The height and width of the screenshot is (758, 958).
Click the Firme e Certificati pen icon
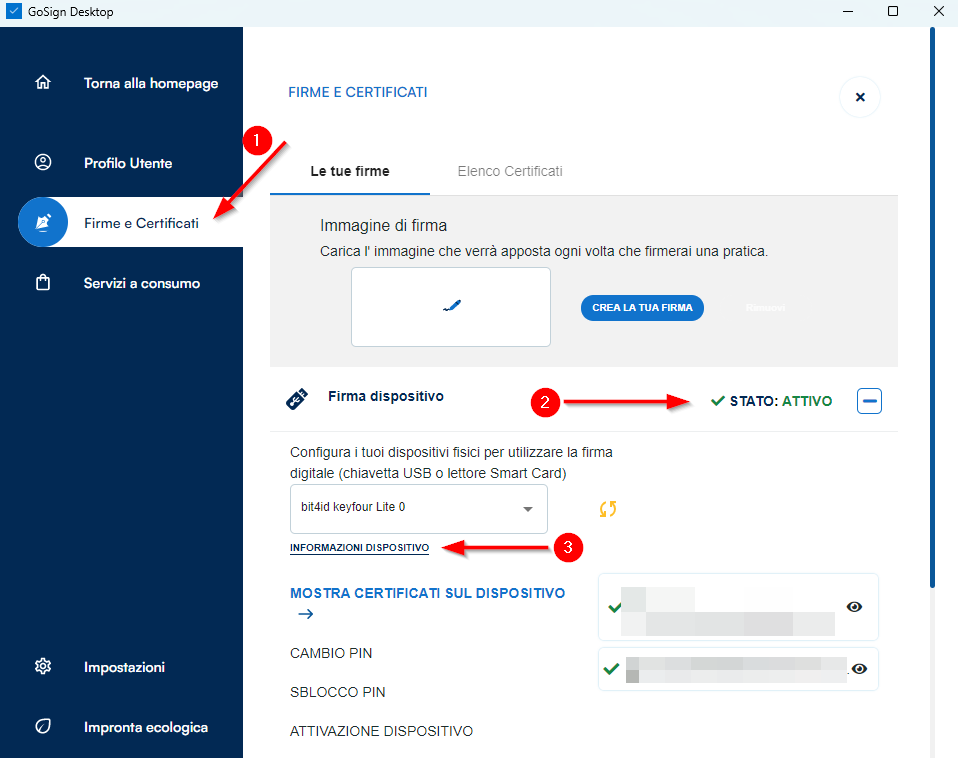click(x=43, y=222)
